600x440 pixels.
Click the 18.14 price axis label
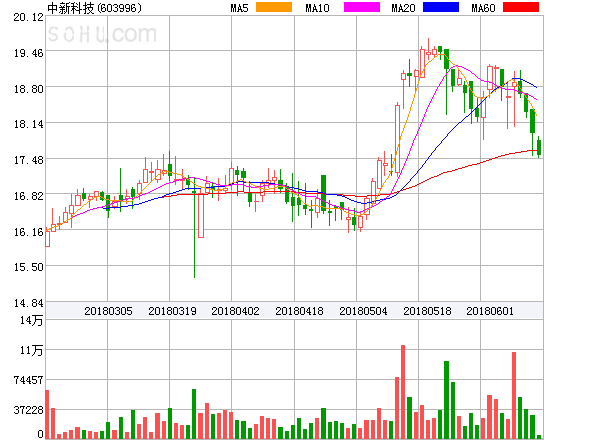(x=29, y=124)
